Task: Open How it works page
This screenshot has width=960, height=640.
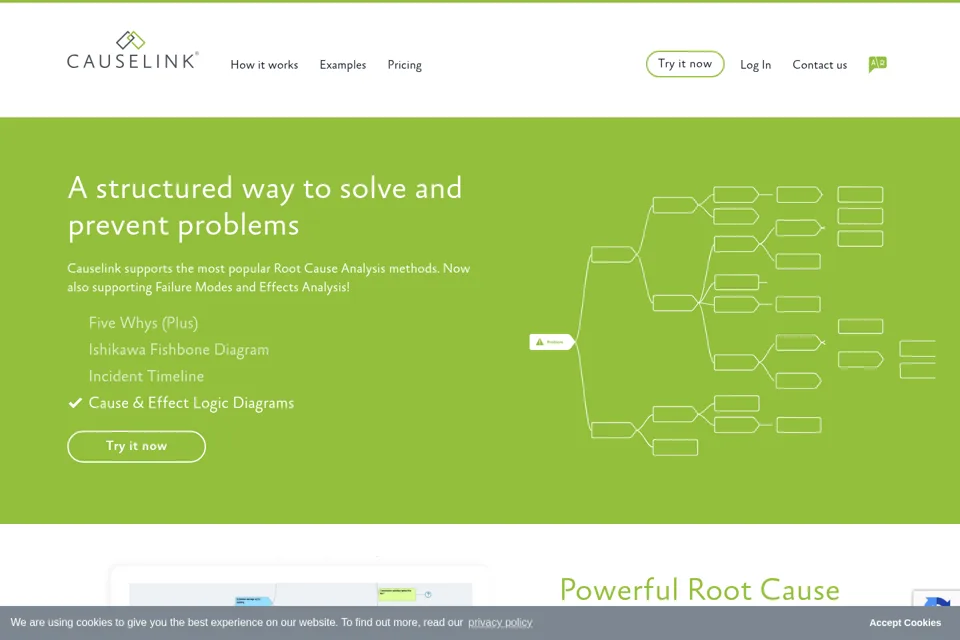Action: click(x=264, y=65)
